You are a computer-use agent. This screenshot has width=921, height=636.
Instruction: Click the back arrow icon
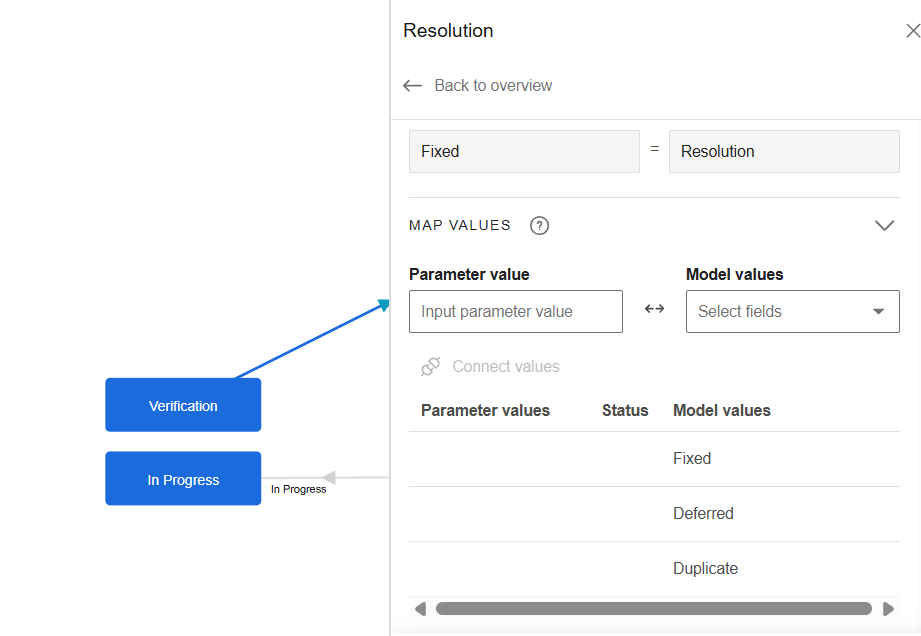[412, 86]
